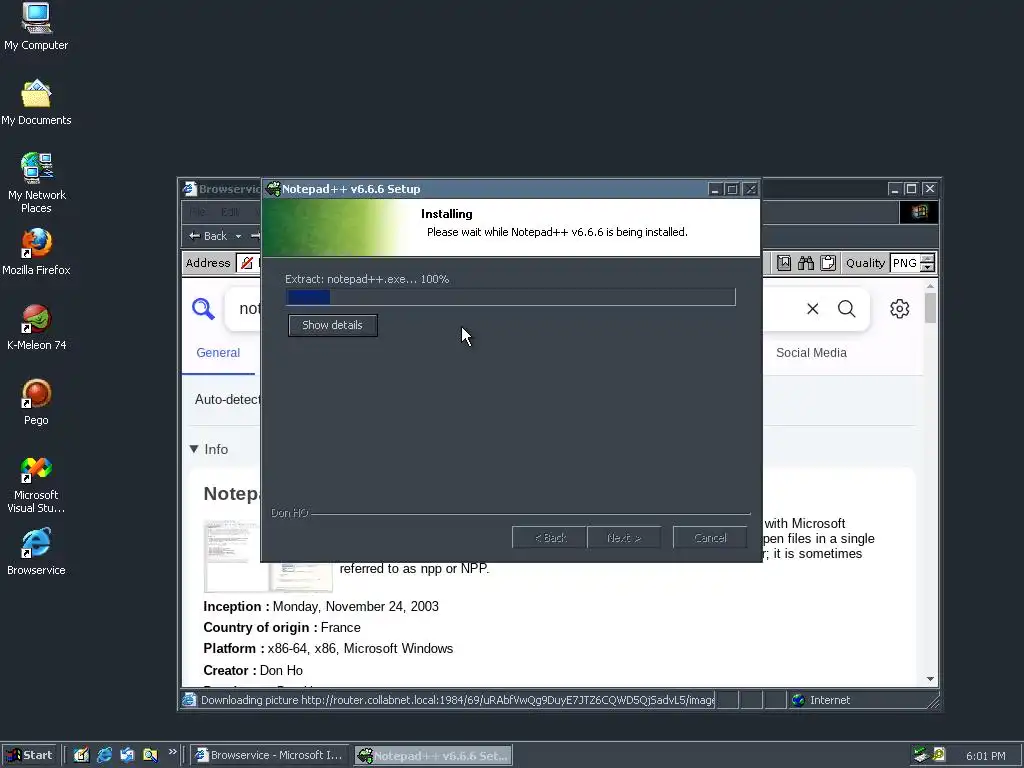Decrease Quality with the spinner down arrow
Viewport: 1024px width, 768px height.
click(927, 268)
